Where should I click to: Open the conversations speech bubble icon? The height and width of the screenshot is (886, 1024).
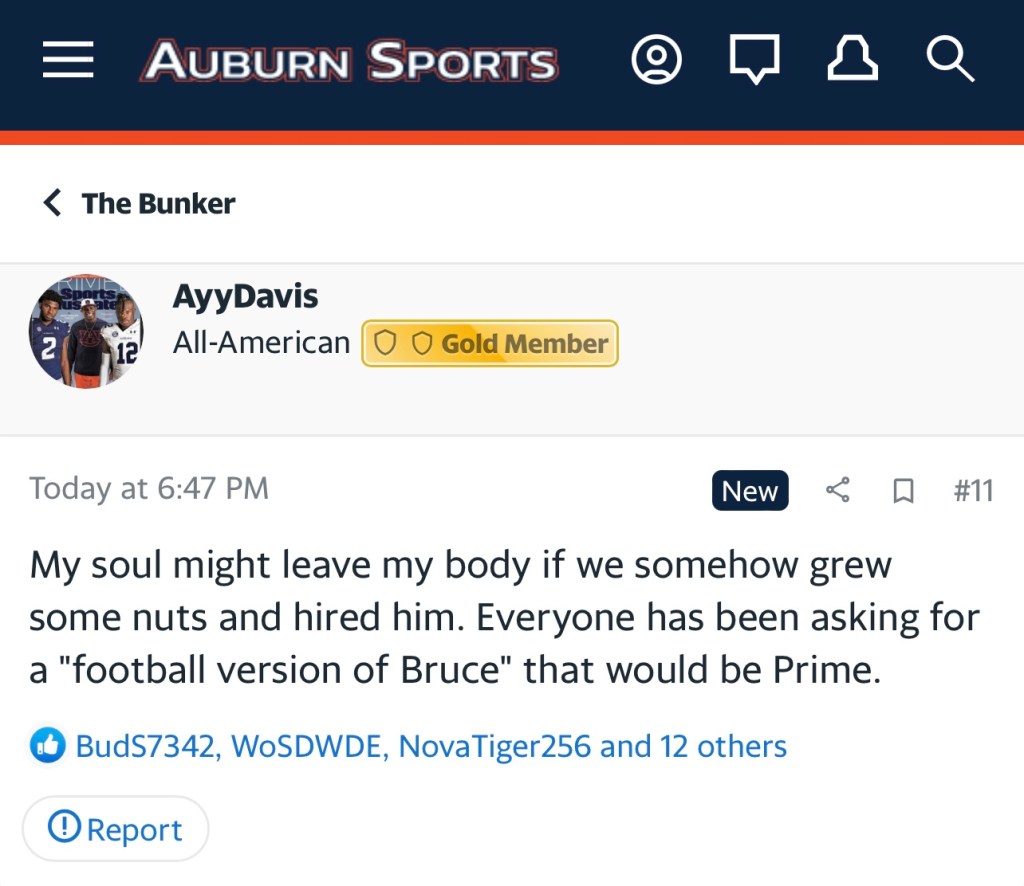coord(754,62)
